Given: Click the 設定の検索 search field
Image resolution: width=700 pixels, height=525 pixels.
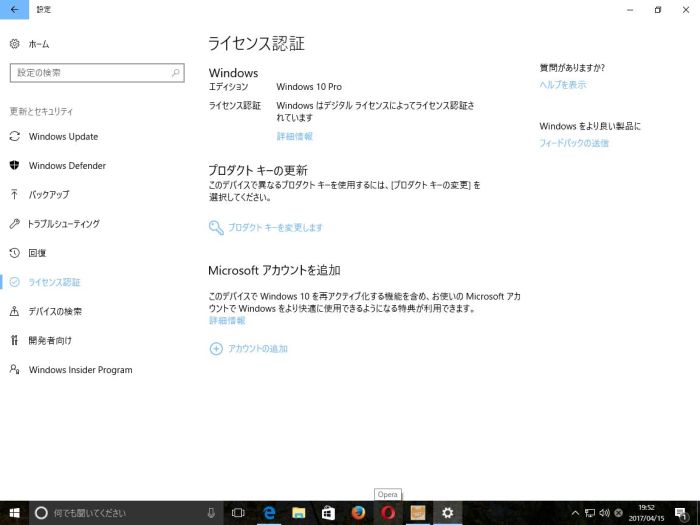Looking at the screenshot, I should [96, 73].
